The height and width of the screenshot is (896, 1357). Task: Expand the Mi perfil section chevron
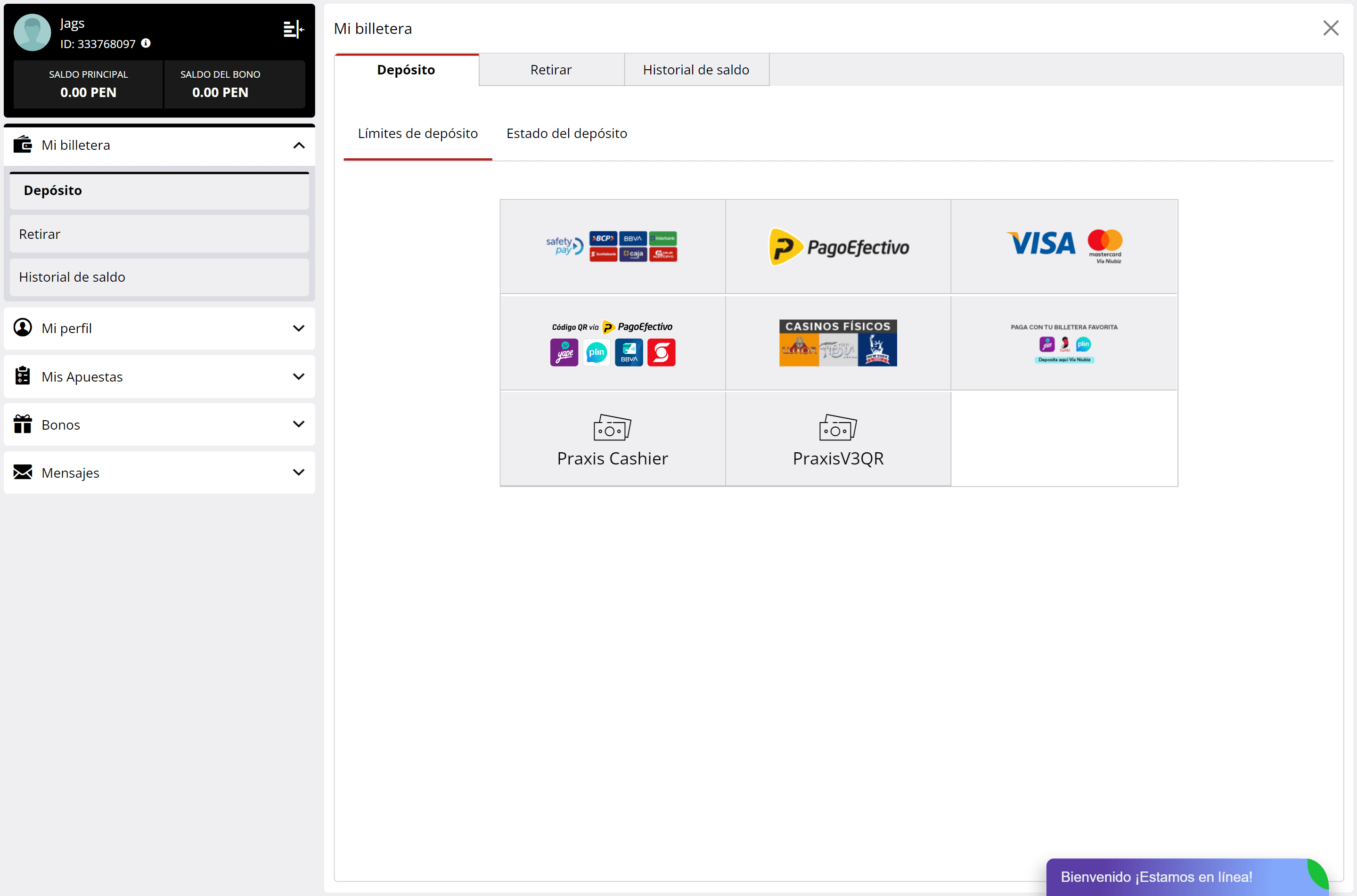click(299, 328)
